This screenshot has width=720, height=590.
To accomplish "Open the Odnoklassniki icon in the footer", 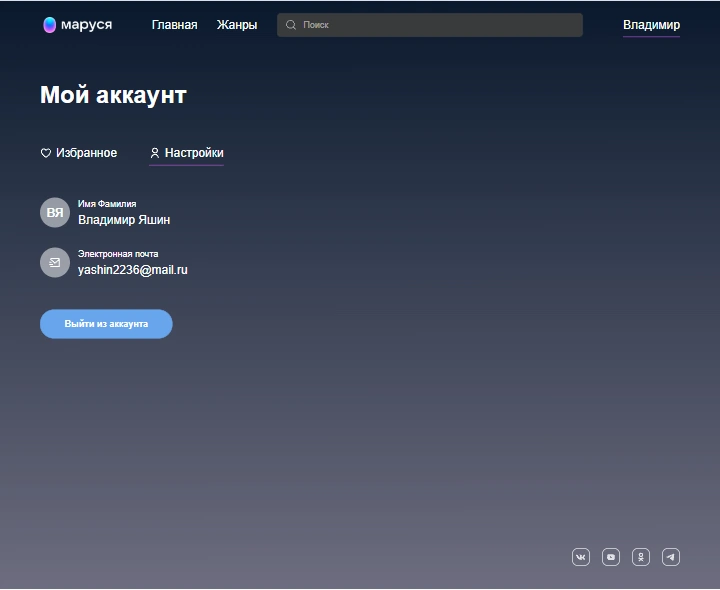I will (641, 557).
